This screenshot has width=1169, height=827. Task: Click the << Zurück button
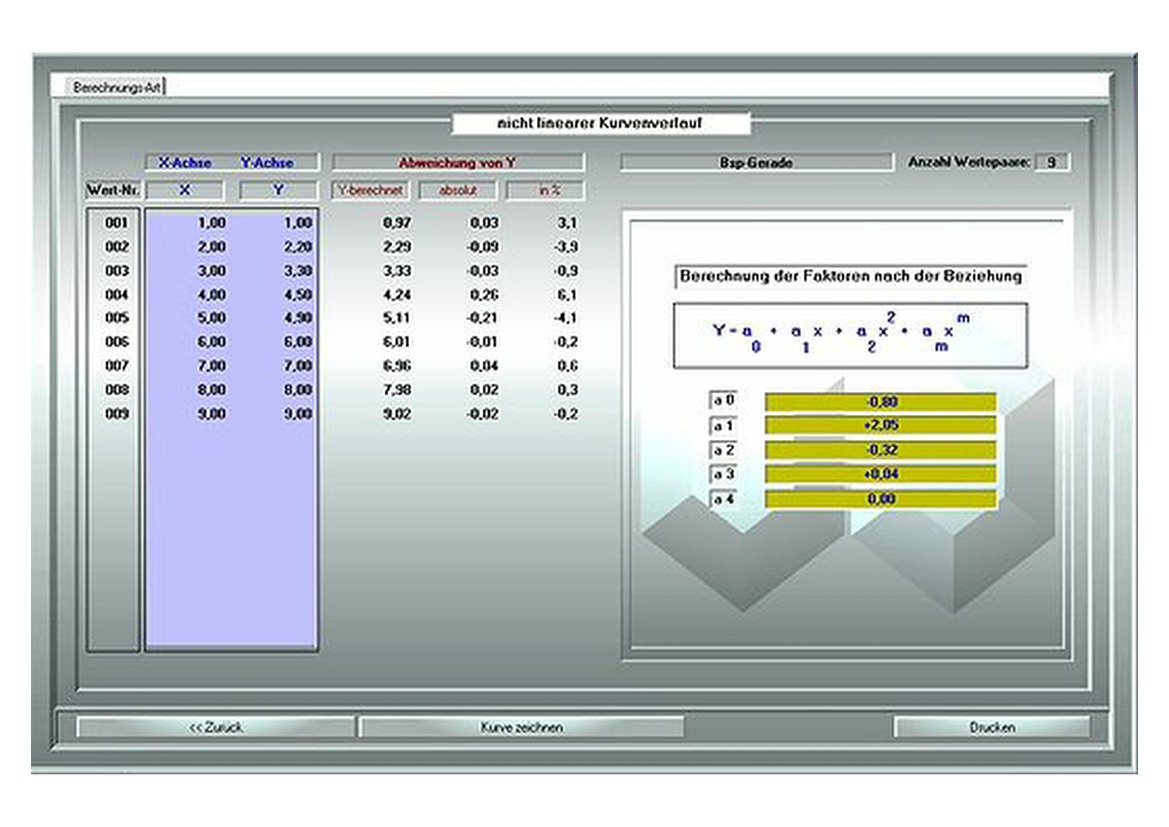(216, 727)
